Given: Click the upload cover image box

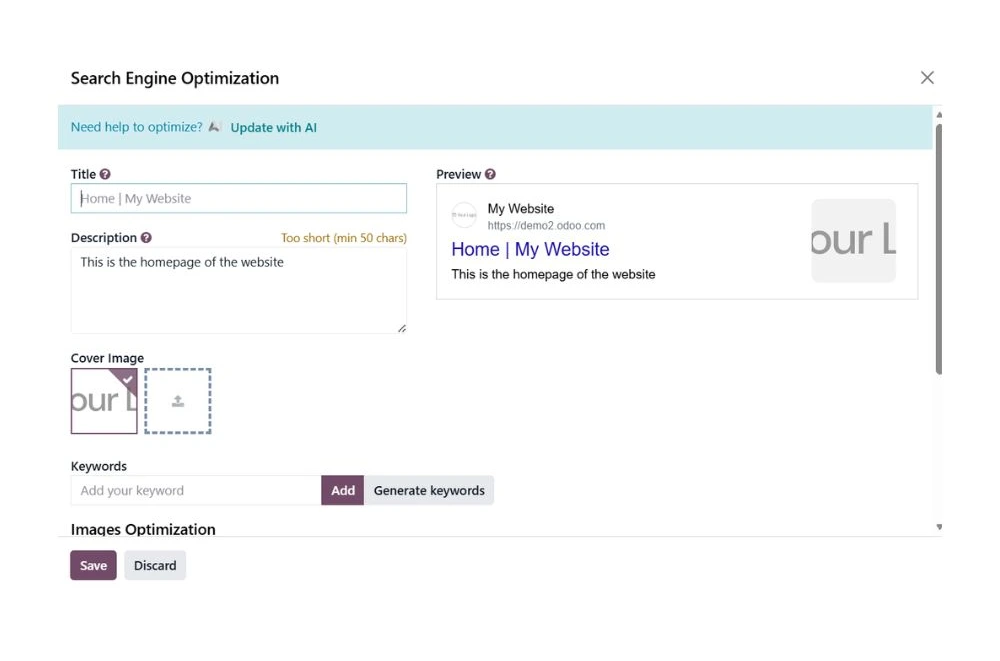Looking at the screenshot, I should [x=178, y=401].
